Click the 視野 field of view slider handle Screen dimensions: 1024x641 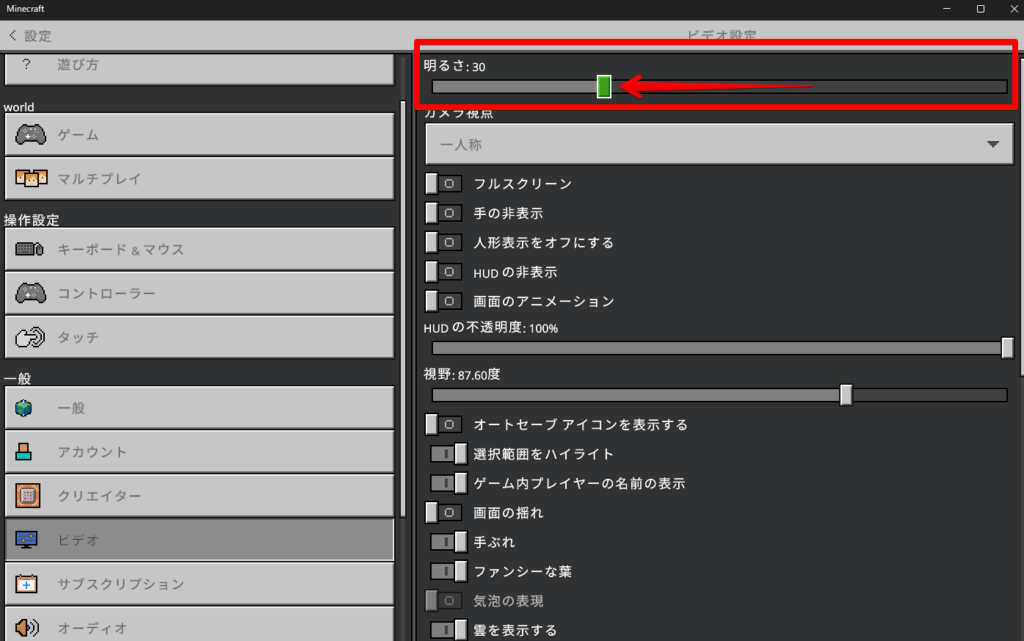coord(846,395)
